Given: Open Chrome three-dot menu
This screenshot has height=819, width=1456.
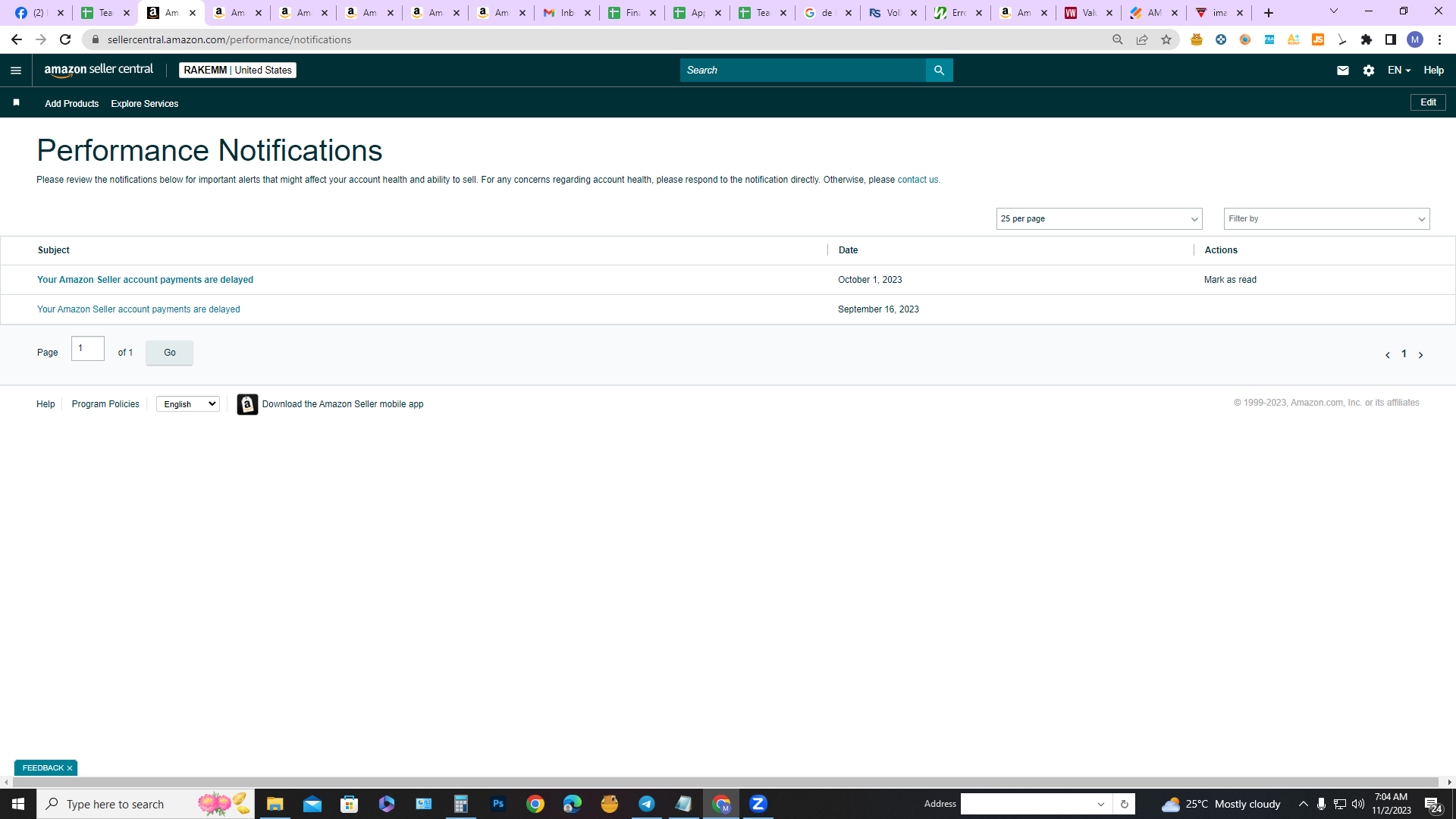Looking at the screenshot, I should (x=1439, y=39).
